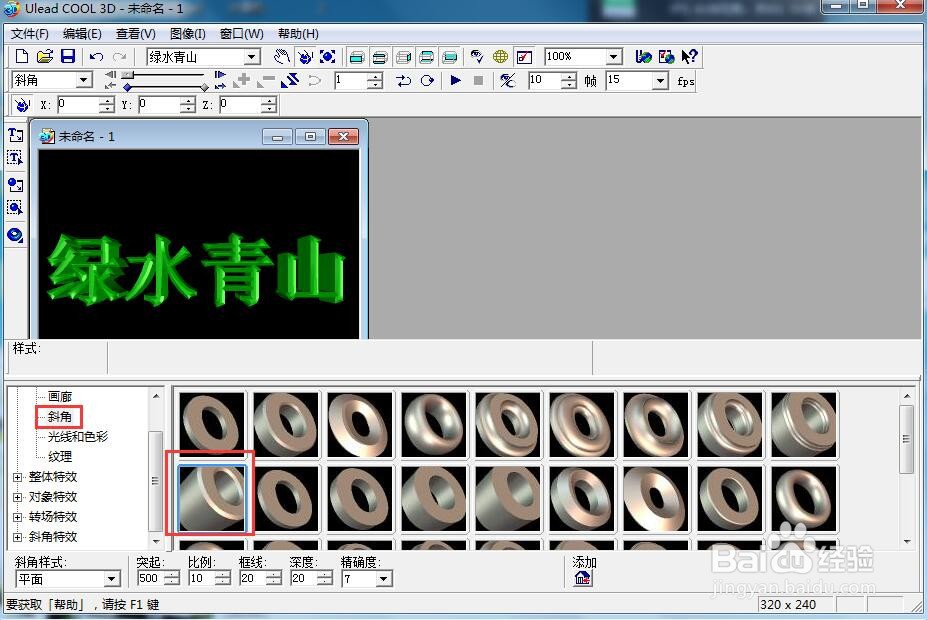Select the Insert geometric object tool
Screen dimensions: 927x620
pyautogui.click(x=15, y=235)
